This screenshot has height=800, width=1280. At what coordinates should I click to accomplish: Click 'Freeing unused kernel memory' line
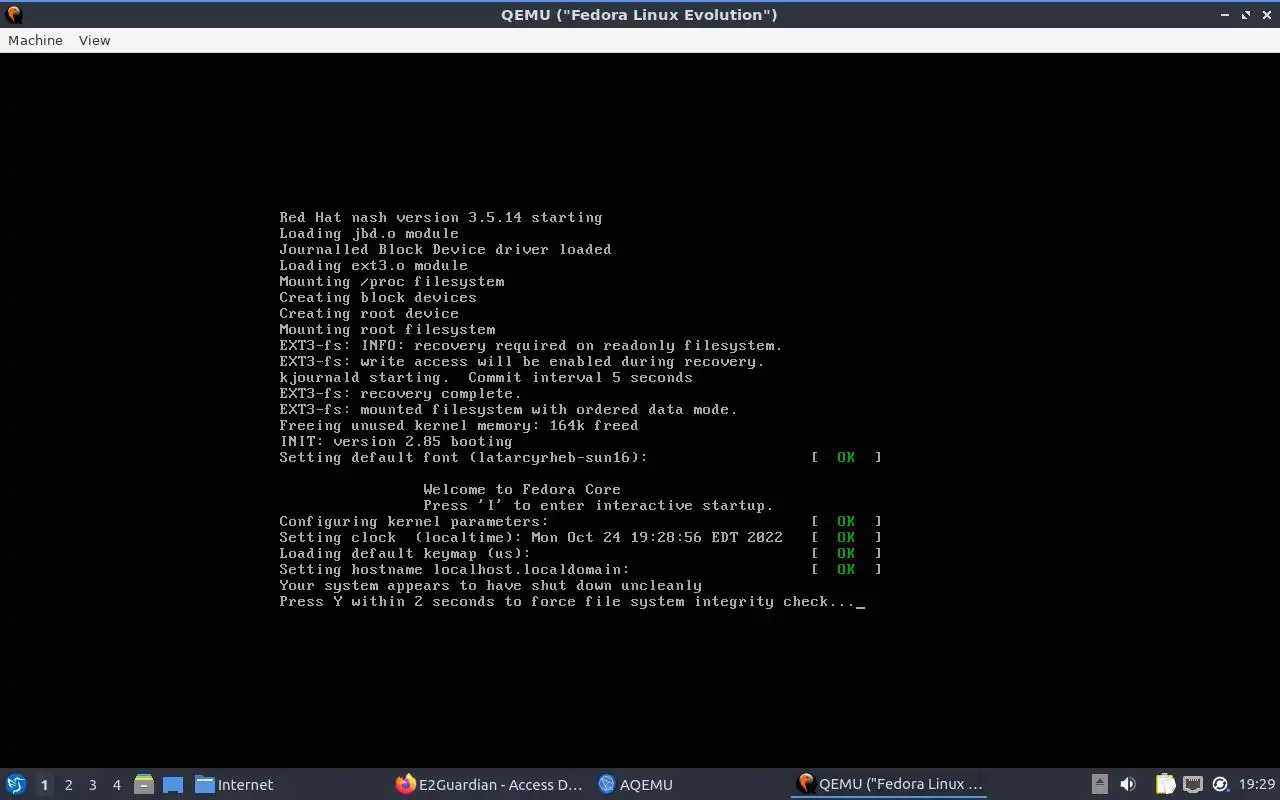pyautogui.click(x=459, y=425)
